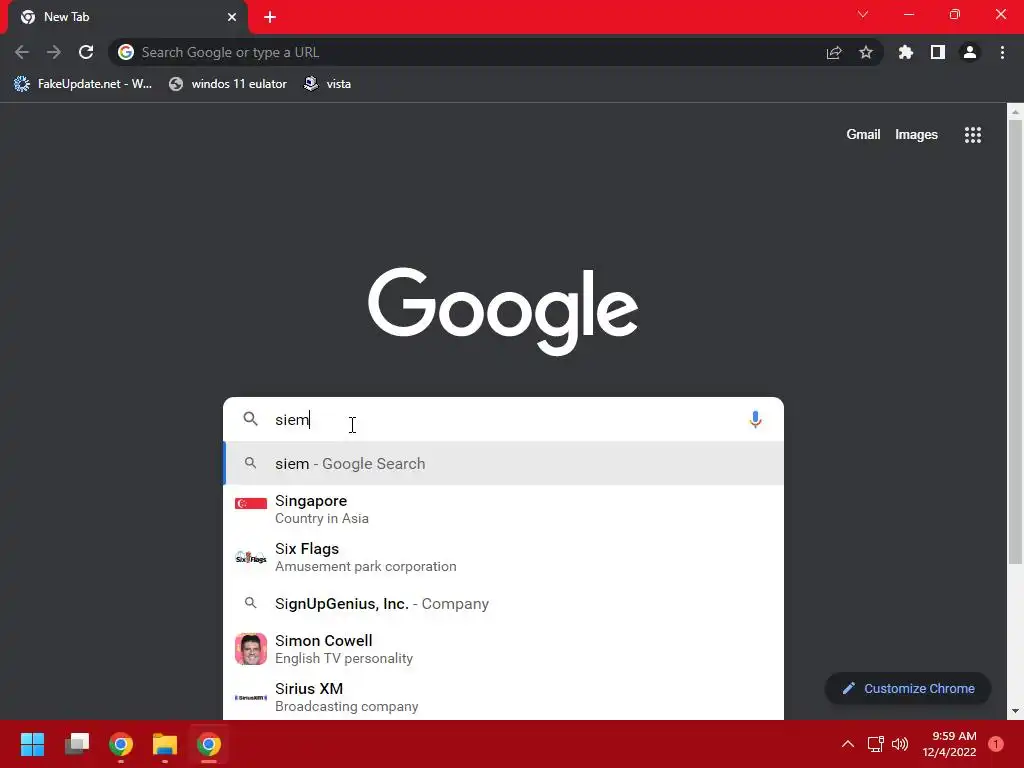Open the Google apps grid
This screenshot has height=768, width=1024.
[x=972, y=135]
